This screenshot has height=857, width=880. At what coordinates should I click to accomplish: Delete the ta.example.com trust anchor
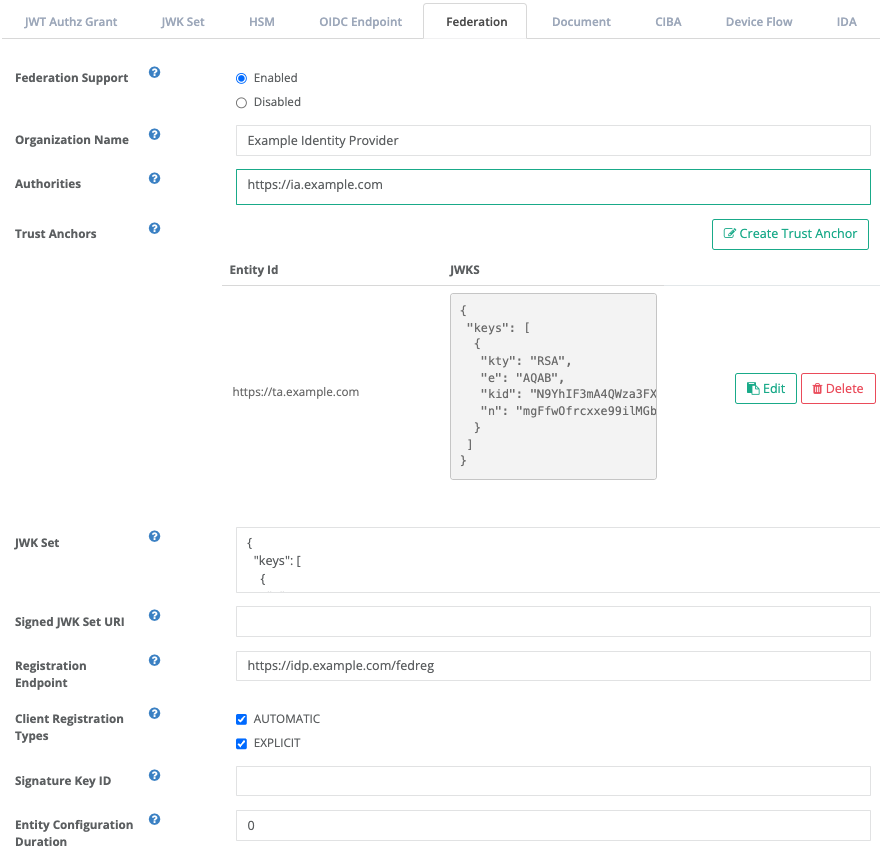(x=838, y=388)
